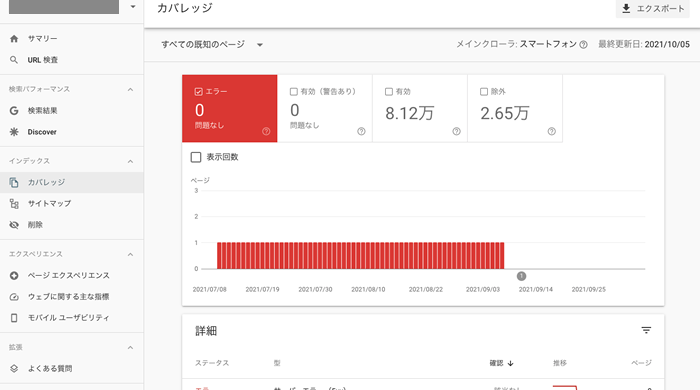Open 削除 in the sidebar
This screenshot has height=390, width=700.
(71, 225)
